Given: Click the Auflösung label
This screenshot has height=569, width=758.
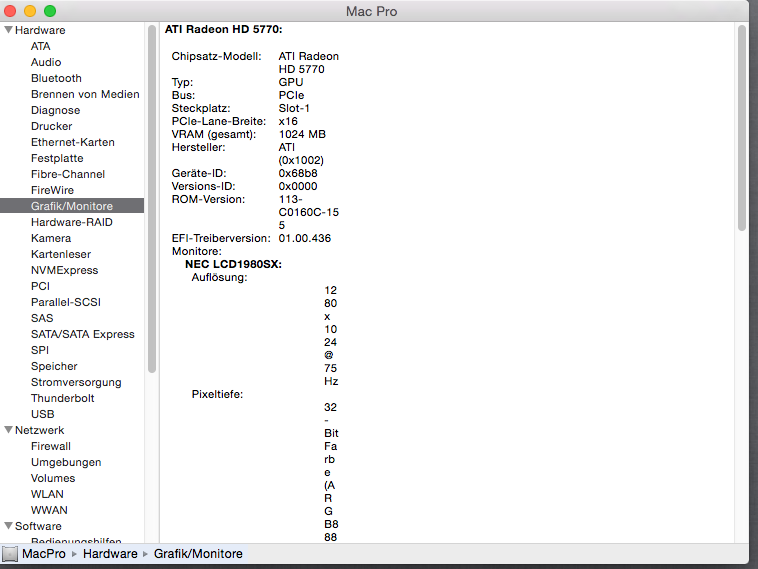Looking at the screenshot, I should pyautogui.click(x=219, y=277).
